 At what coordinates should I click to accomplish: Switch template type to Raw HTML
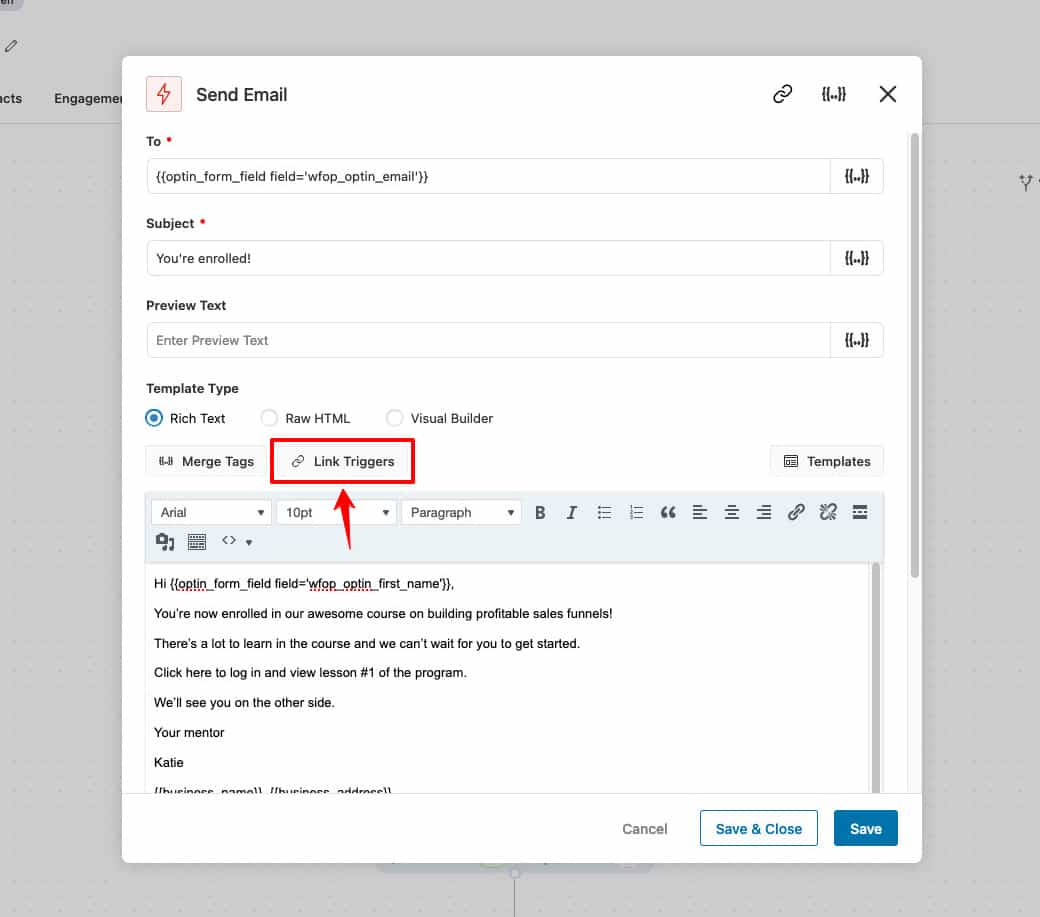click(269, 418)
